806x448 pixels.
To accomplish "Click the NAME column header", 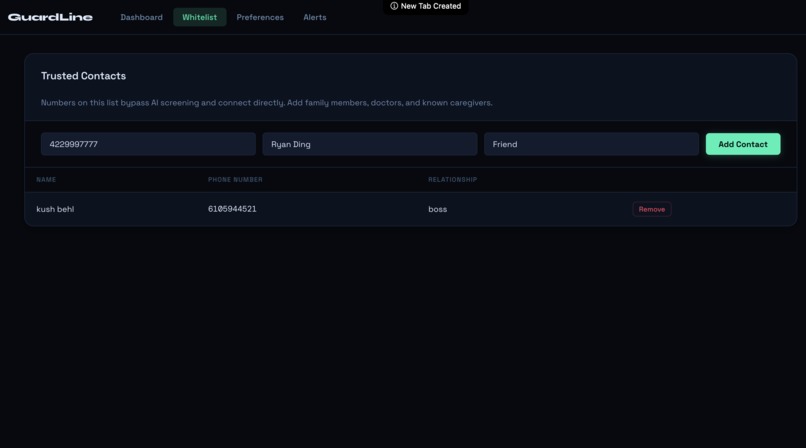I will point(46,179).
